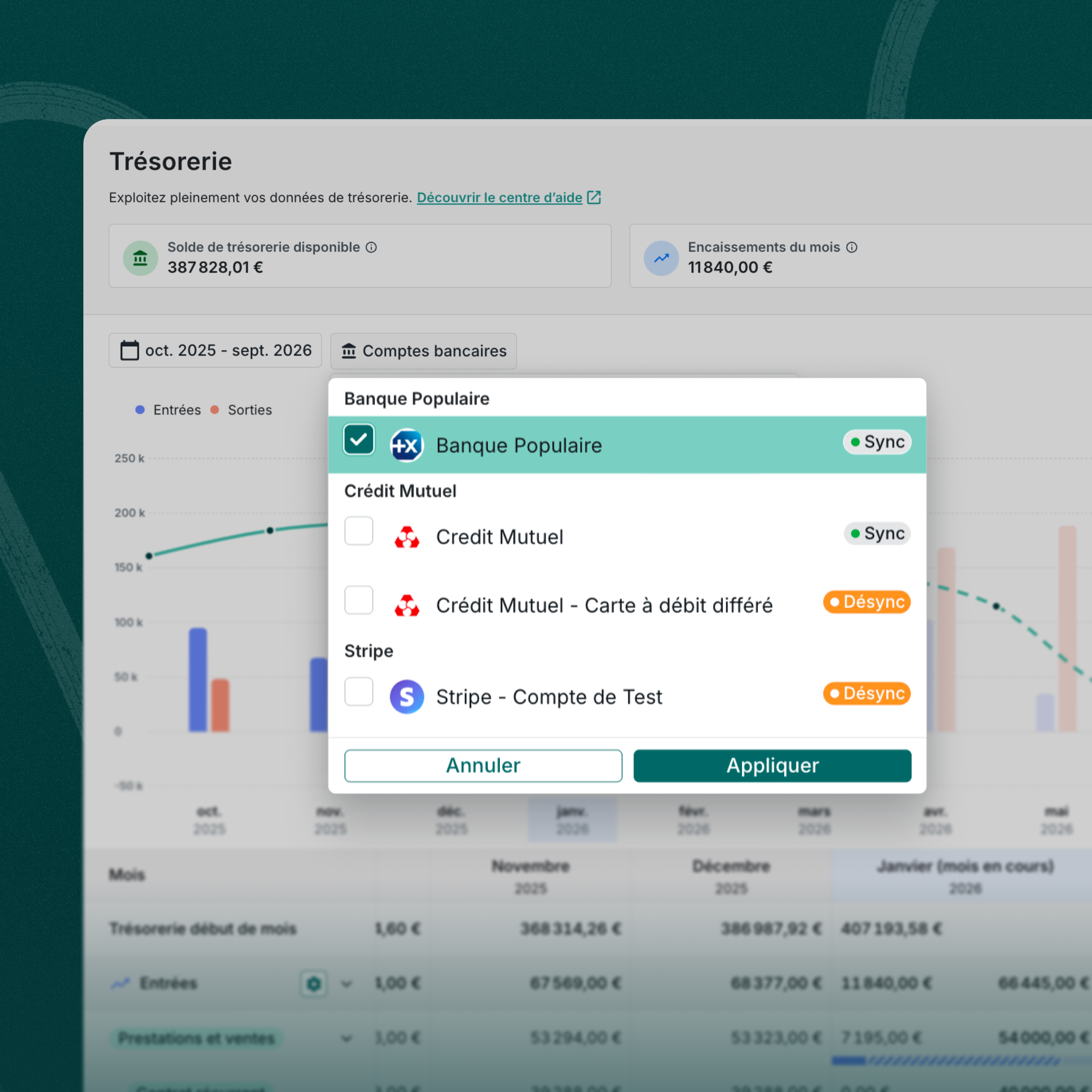Click the Désync badge on Stripe account
Viewport: 1092px width, 1092px height.
866,693
